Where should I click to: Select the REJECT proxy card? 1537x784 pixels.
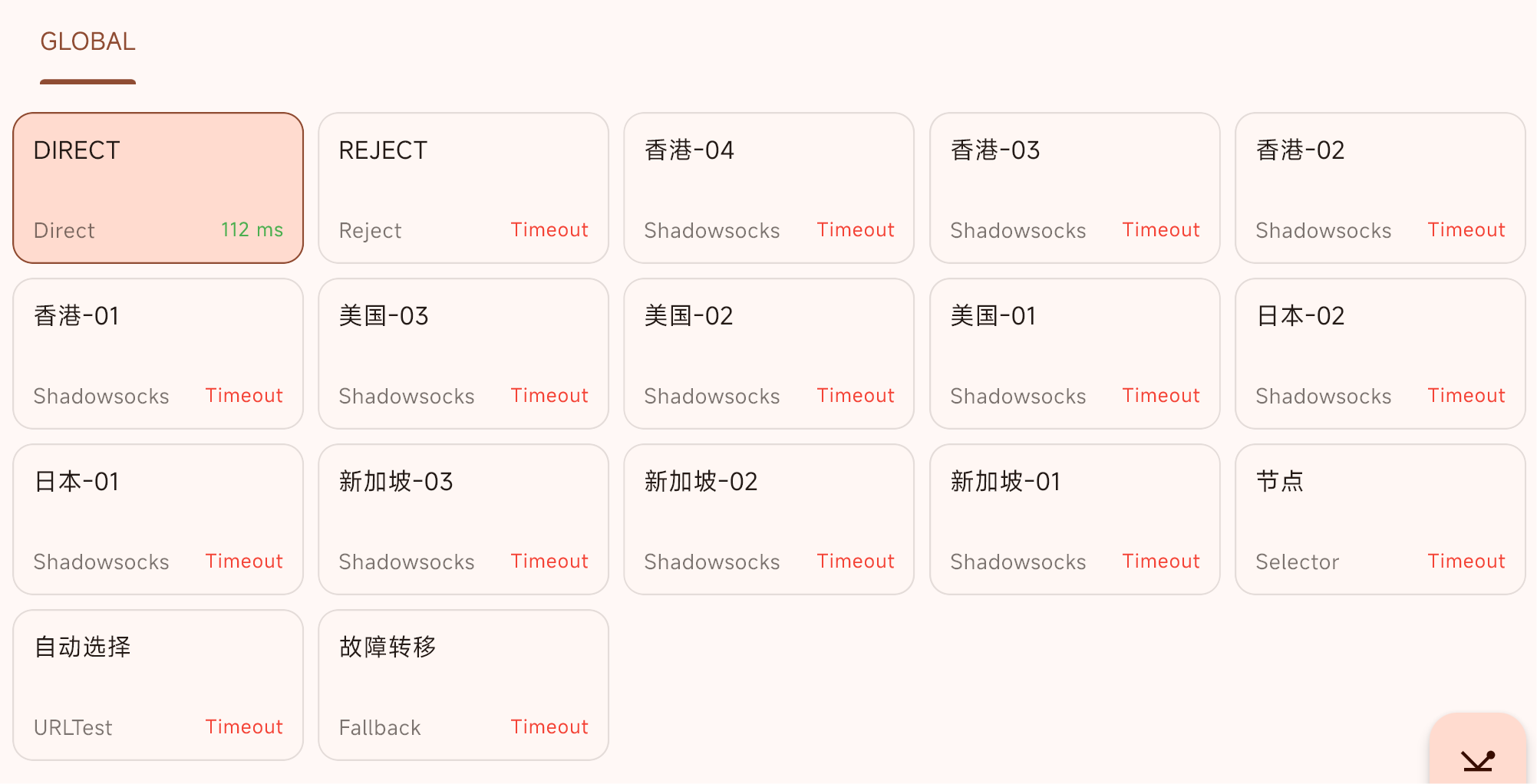[463, 188]
